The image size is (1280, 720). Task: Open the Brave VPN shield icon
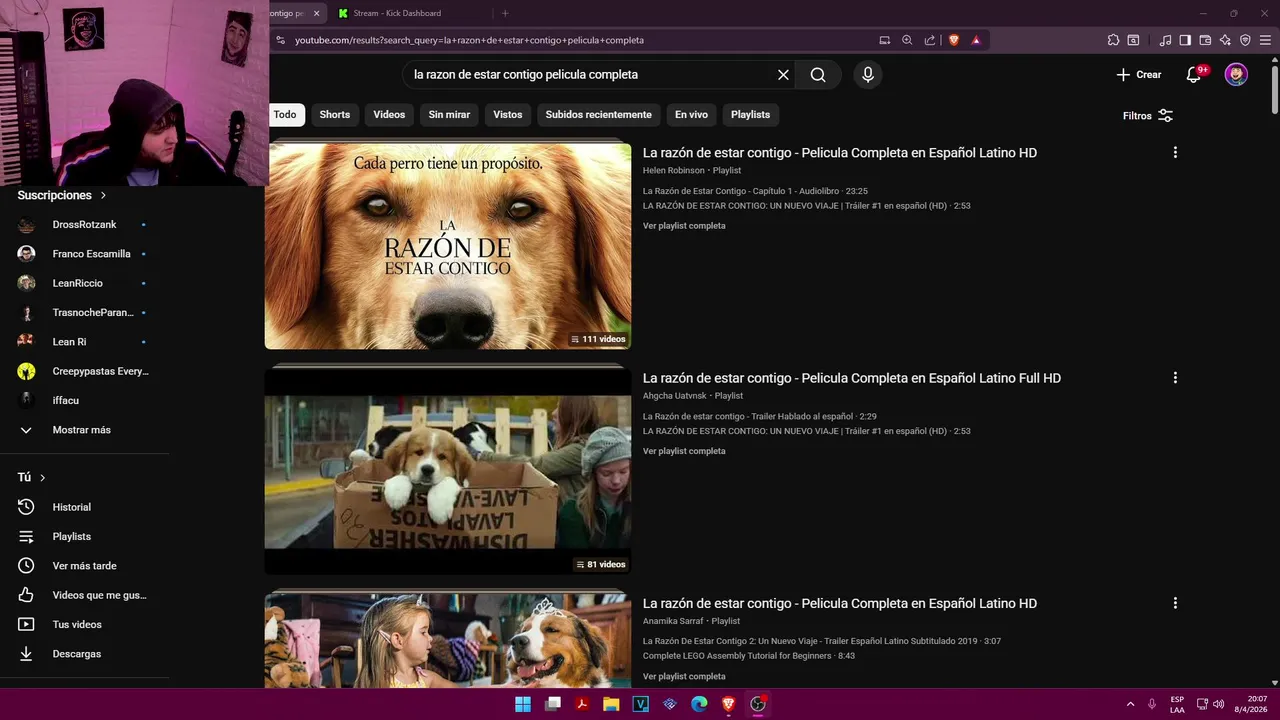tap(1245, 40)
